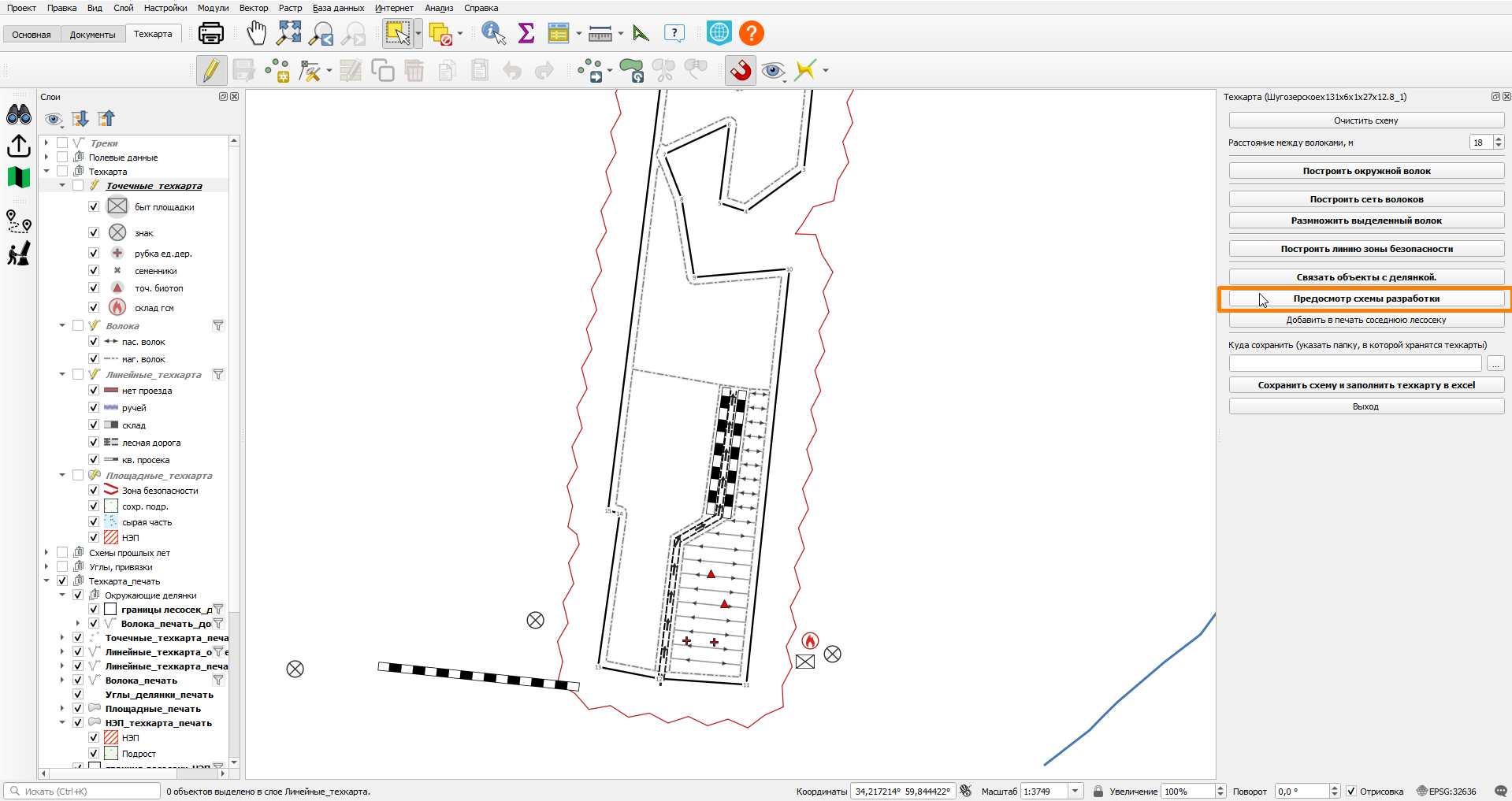The image size is (1512, 801).
Task: Toggle visibility of быт площадки symbol
Action: pos(94,206)
